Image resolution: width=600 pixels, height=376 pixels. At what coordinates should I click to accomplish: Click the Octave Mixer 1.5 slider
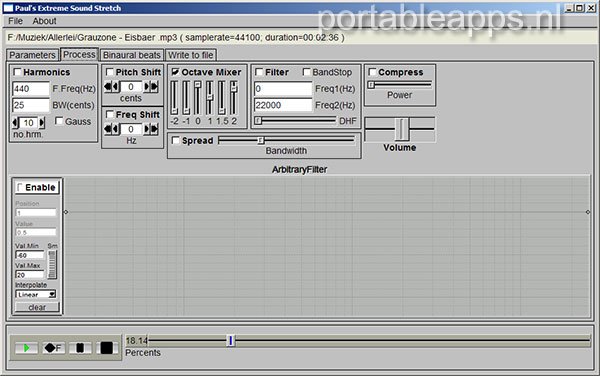click(221, 98)
